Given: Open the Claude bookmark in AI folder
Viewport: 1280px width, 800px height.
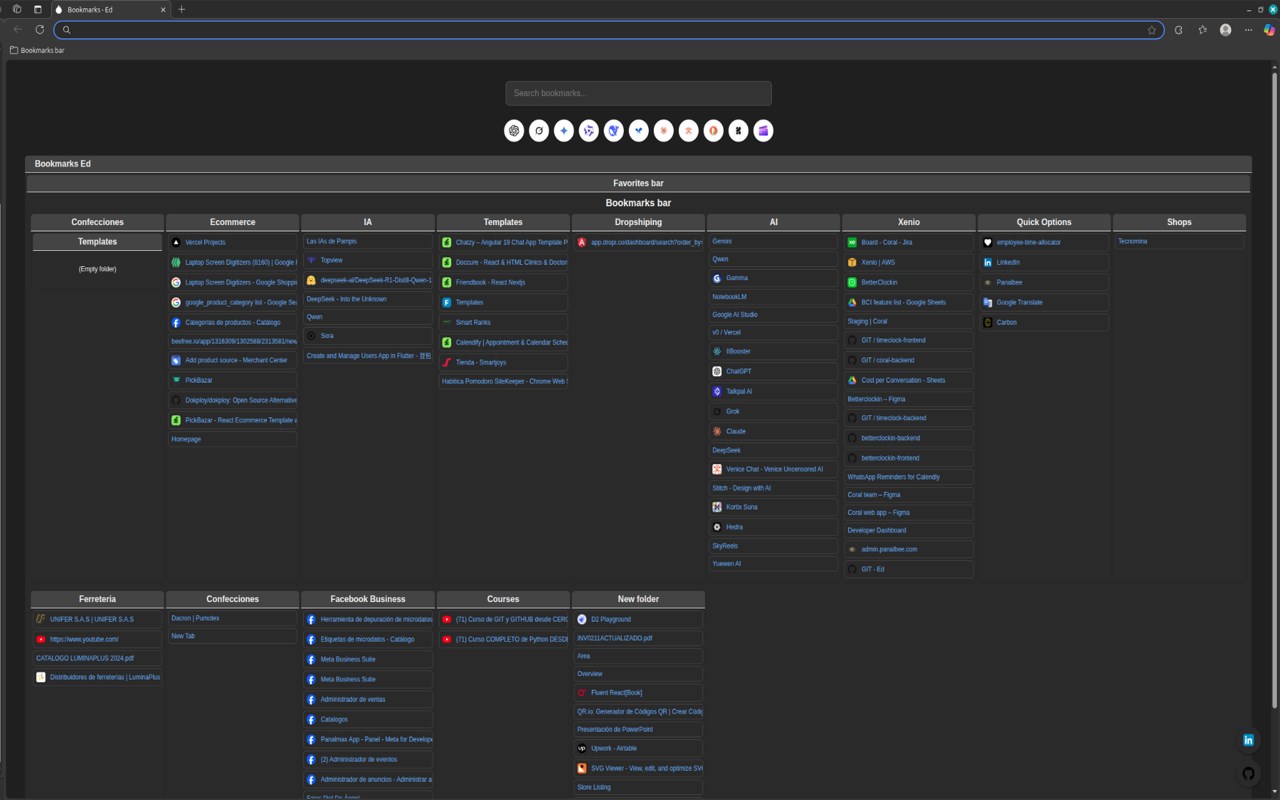Looking at the screenshot, I should click(x=773, y=431).
